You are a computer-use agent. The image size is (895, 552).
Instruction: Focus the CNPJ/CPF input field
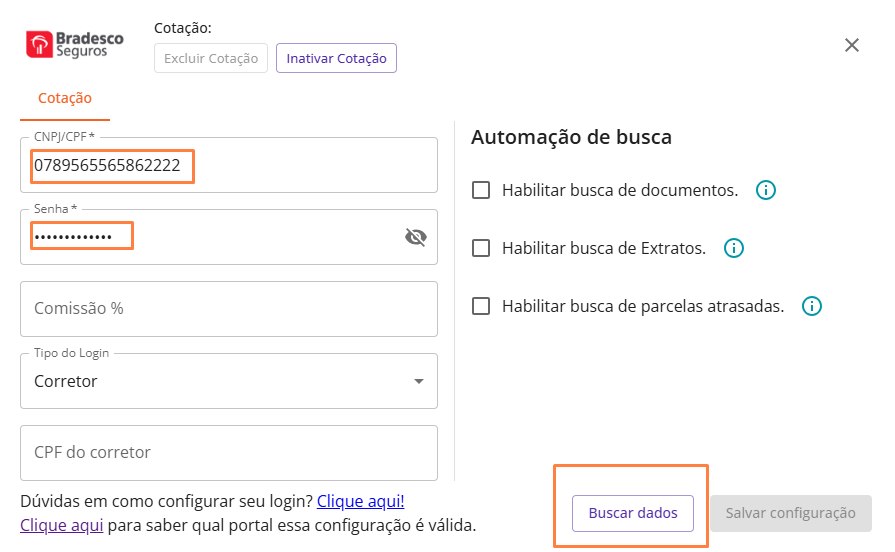click(230, 166)
